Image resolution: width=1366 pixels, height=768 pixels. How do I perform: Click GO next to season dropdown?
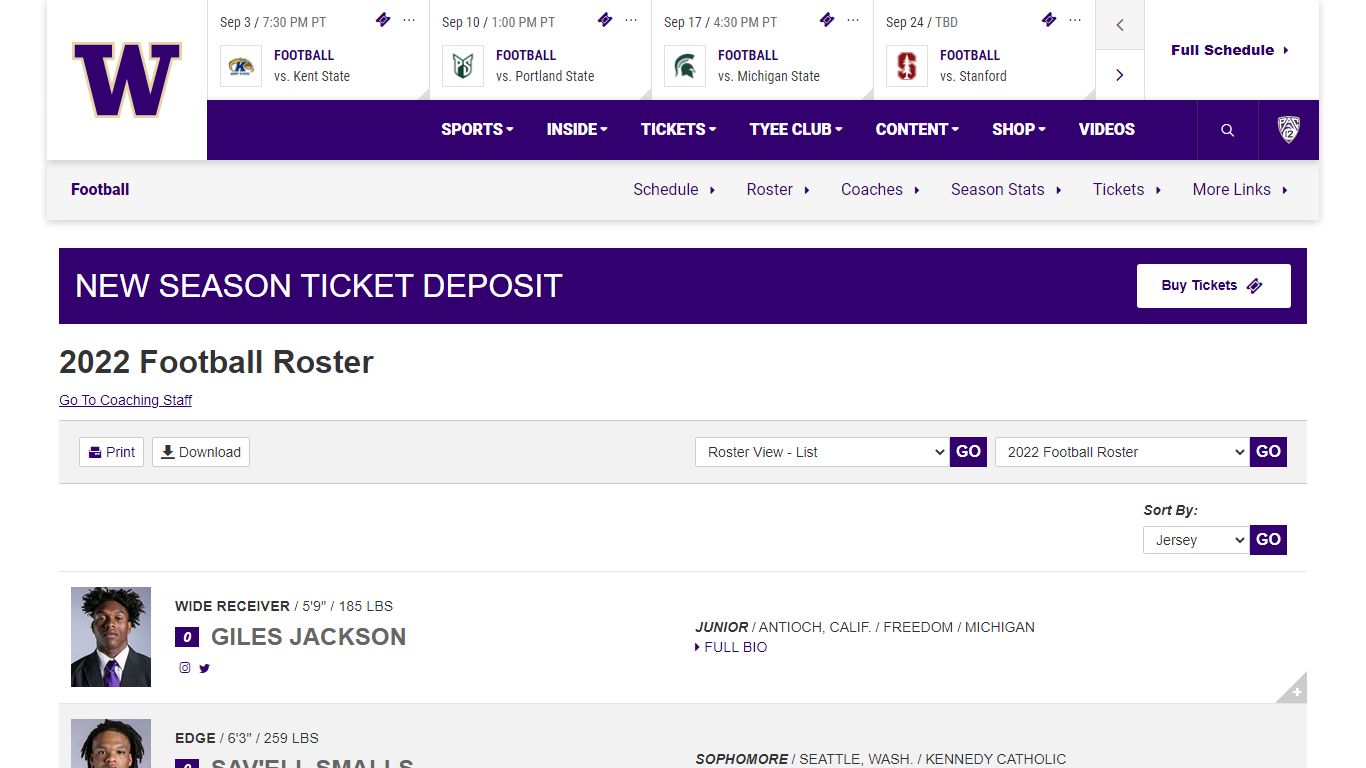[1268, 452]
